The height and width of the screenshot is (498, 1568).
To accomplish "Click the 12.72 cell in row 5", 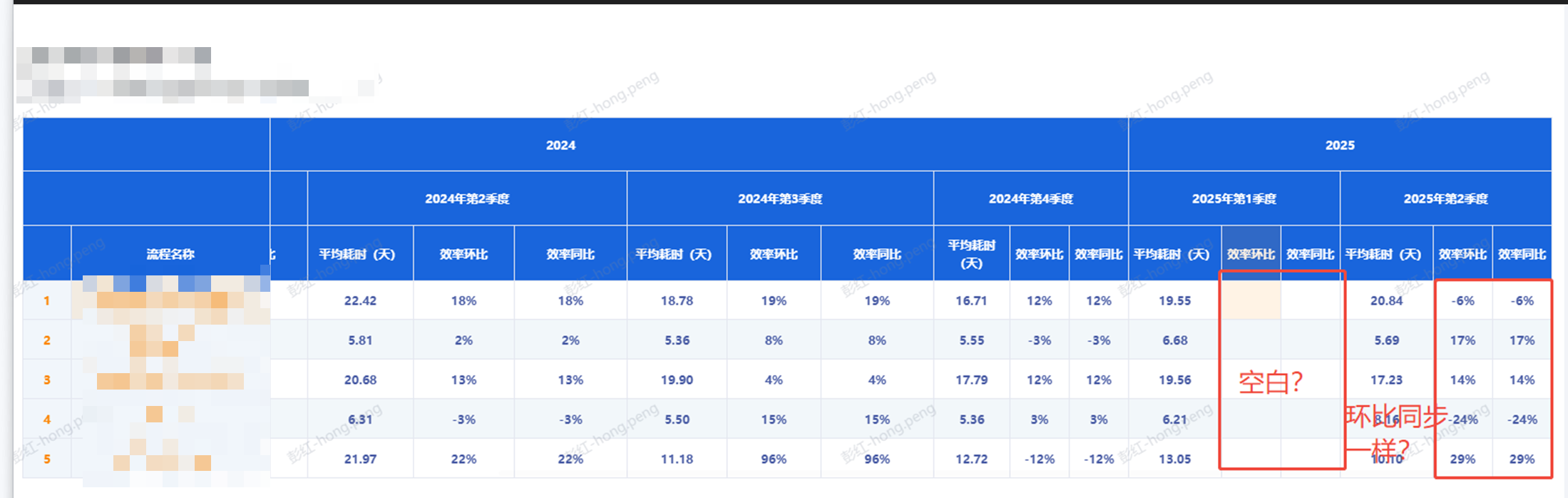I will pos(972,459).
